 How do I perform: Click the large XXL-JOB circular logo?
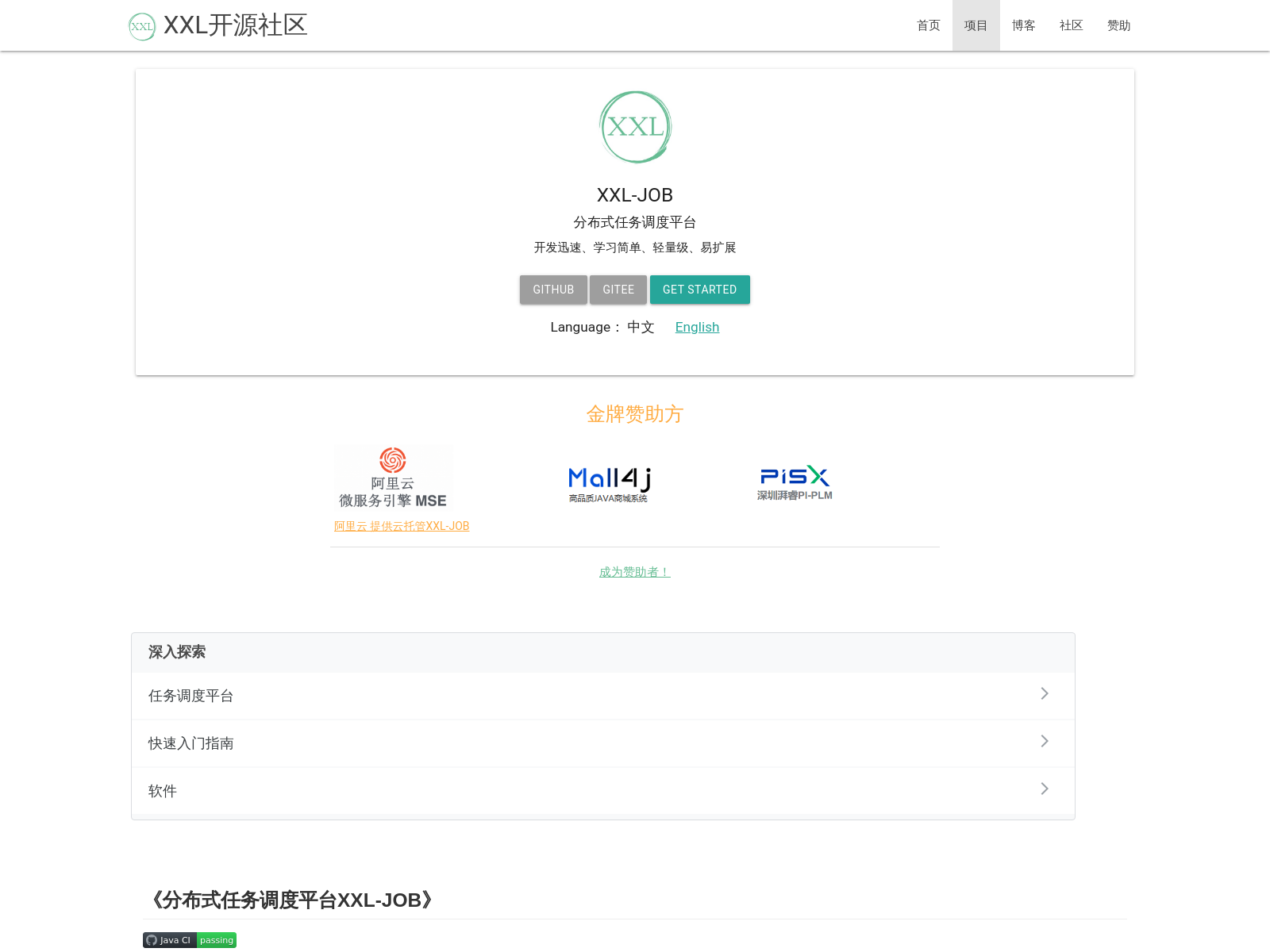click(x=635, y=127)
